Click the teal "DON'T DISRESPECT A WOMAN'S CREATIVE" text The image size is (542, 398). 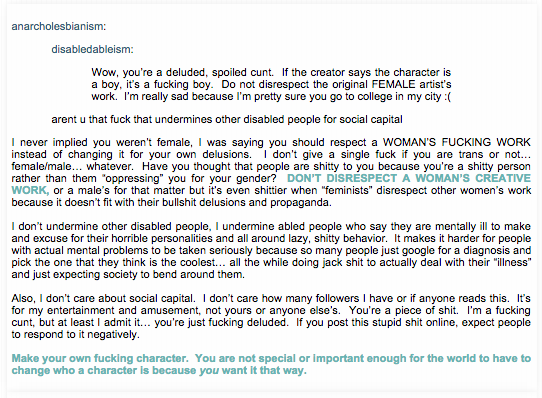[409, 178]
